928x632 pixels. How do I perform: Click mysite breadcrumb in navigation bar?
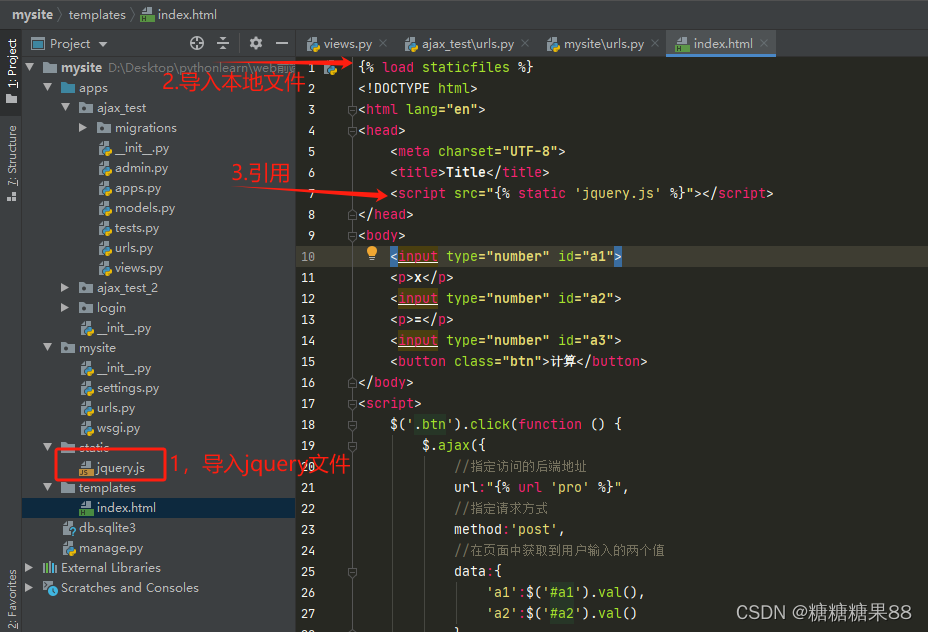(x=33, y=14)
